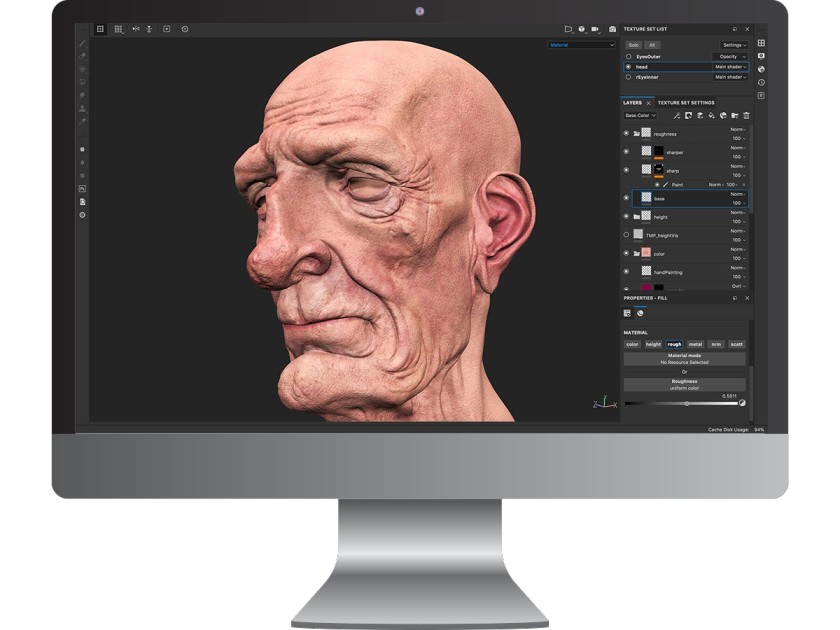Open the Opacity shader dropdown for EyesOuter
Screen dimensions: 840x630
tap(730, 56)
